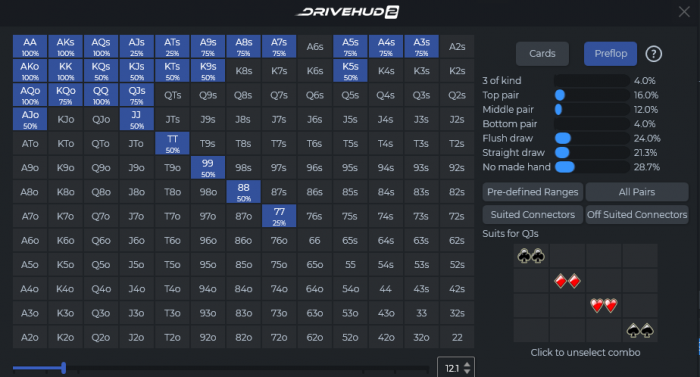
Task: Unselect the hearts suit combo for QJs
Action: [x=604, y=306]
